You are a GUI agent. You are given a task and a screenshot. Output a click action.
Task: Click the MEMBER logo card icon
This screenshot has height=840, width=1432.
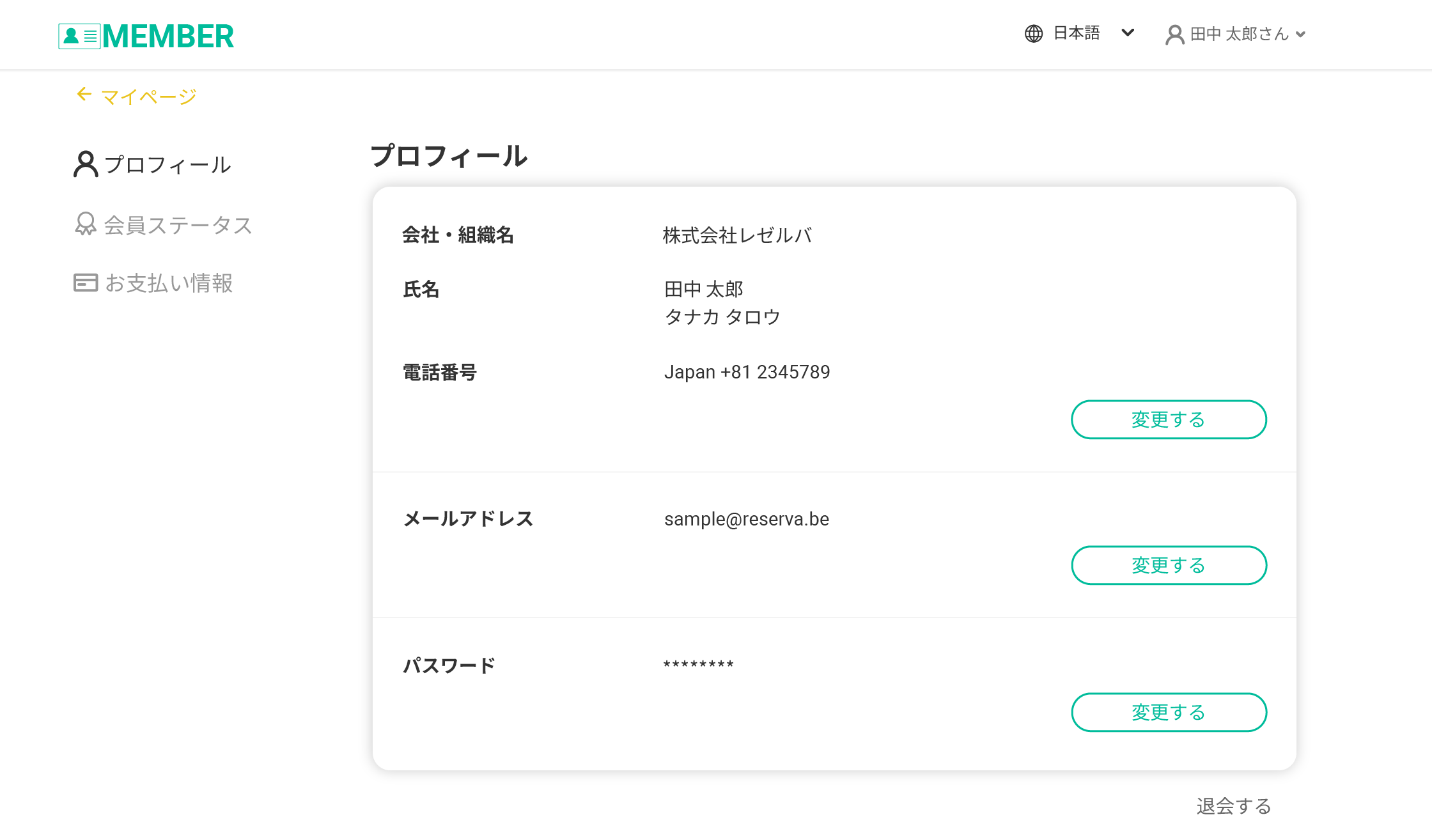(x=79, y=36)
